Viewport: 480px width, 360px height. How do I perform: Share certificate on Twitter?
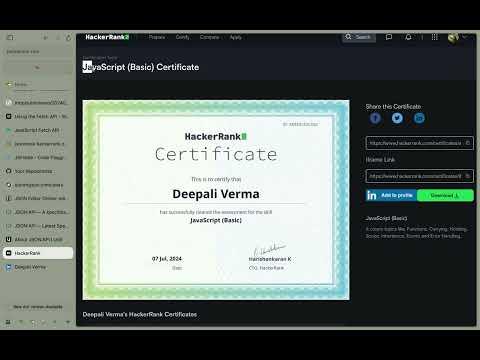coord(397,118)
